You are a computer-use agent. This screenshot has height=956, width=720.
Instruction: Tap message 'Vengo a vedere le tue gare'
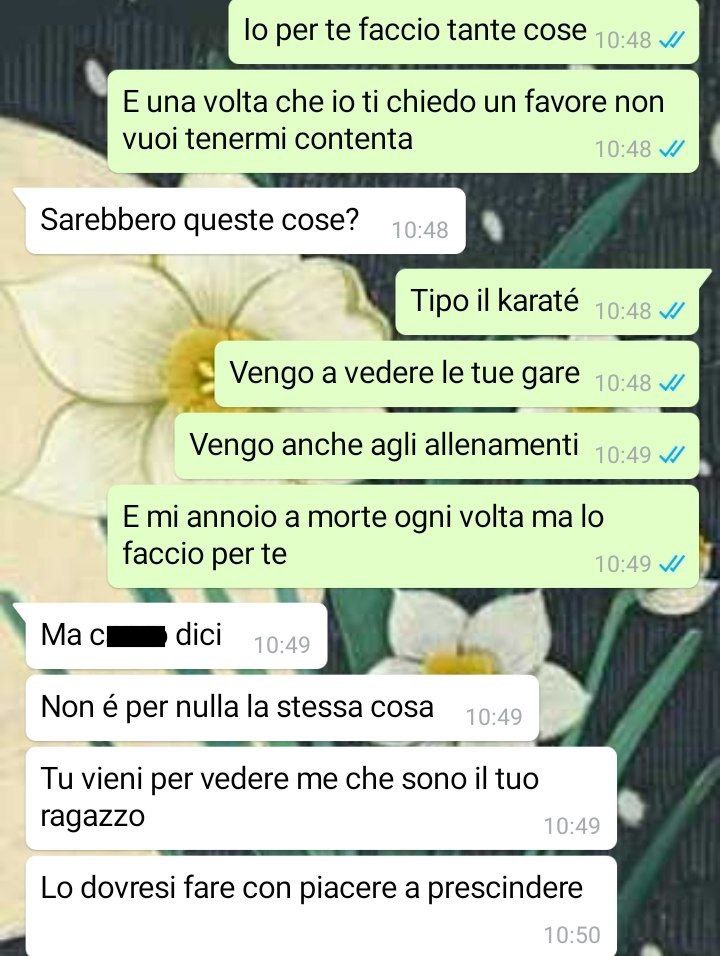457,374
